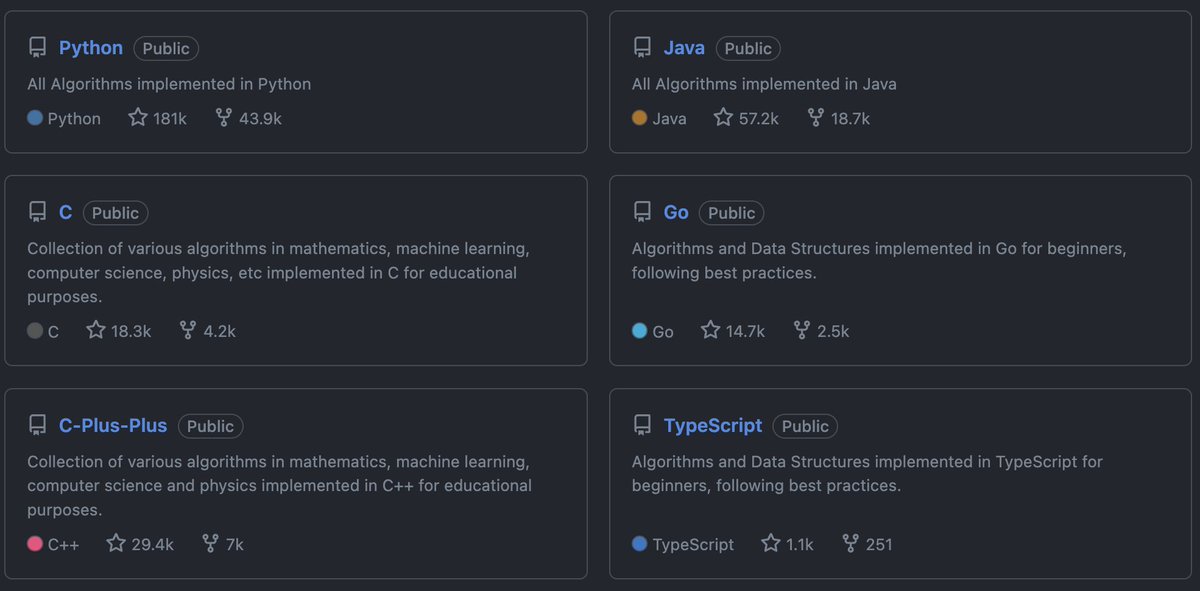View stargazers of the Java repo (57.2k)
Viewport: 1200px width, 591px height.
pyautogui.click(x=746, y=118)
